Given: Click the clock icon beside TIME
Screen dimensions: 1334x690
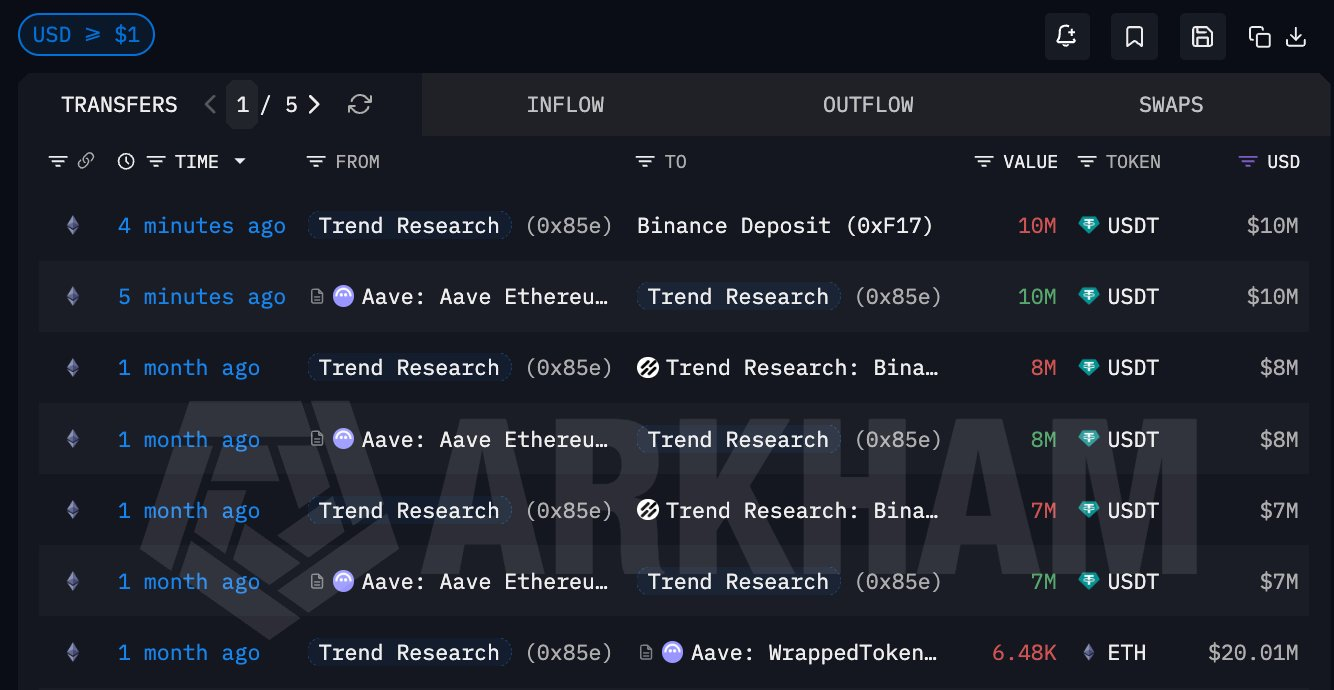Looking at the screenshot, I should click(x=126, y=161).
